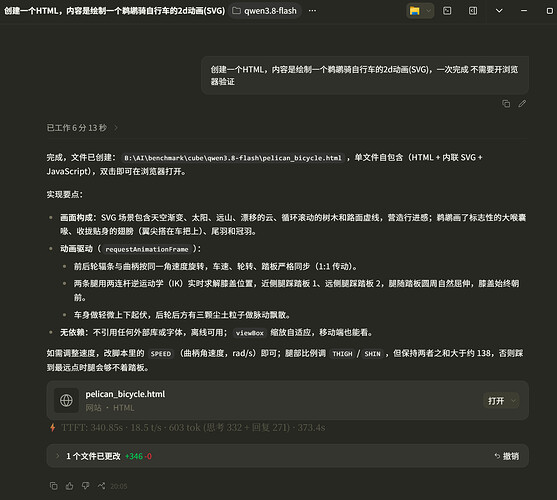
Task: Click the lightning bolt stats icon
Action: tap(53, 428)
